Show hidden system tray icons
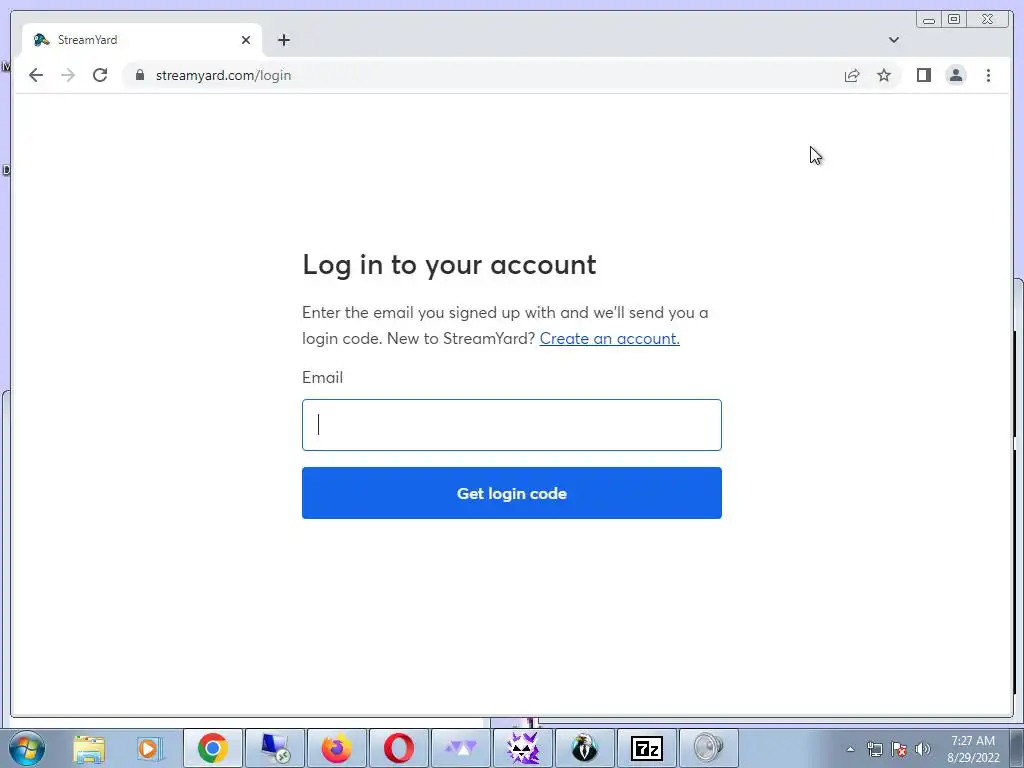This screenshot has width=1024, height=768. click(x=850, y=749)
